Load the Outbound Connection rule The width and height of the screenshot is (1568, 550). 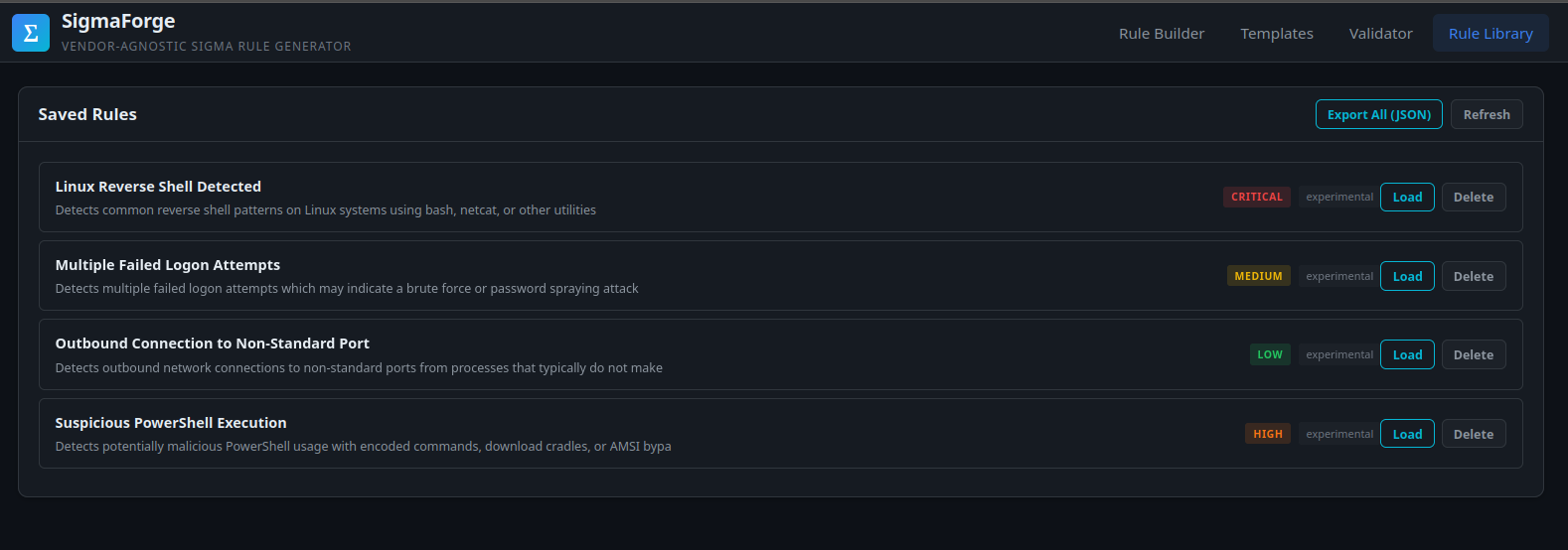1406,355
